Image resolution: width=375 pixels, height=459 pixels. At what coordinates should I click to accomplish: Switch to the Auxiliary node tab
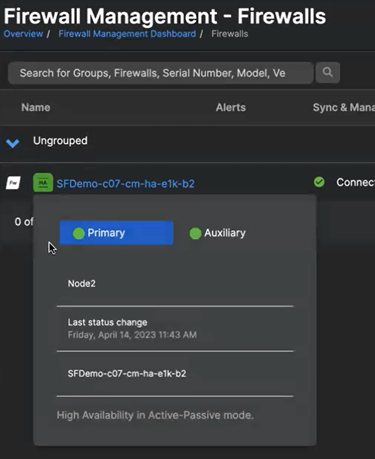(x=218, y=233)
